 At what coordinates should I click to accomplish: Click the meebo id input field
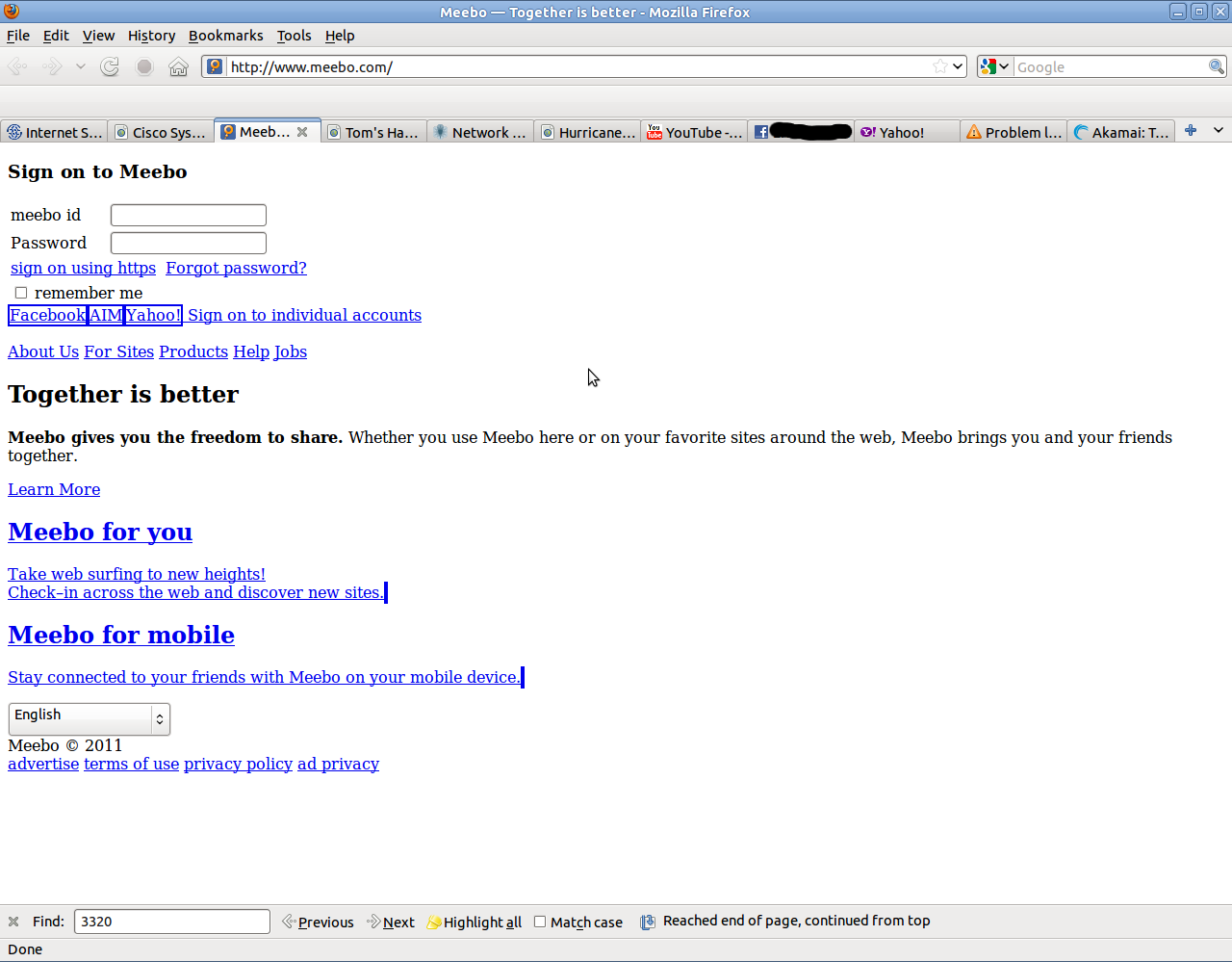click(189, 215)
